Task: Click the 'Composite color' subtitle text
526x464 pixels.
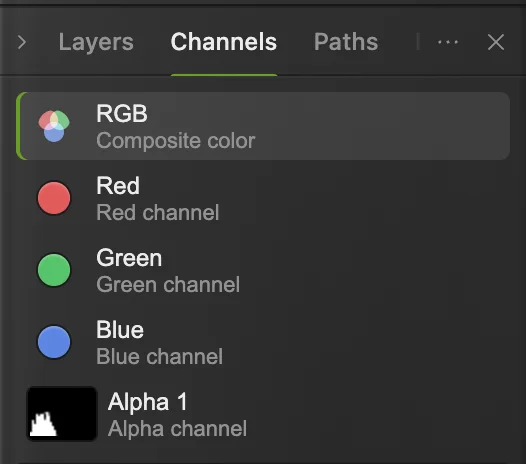Action: 176,141
